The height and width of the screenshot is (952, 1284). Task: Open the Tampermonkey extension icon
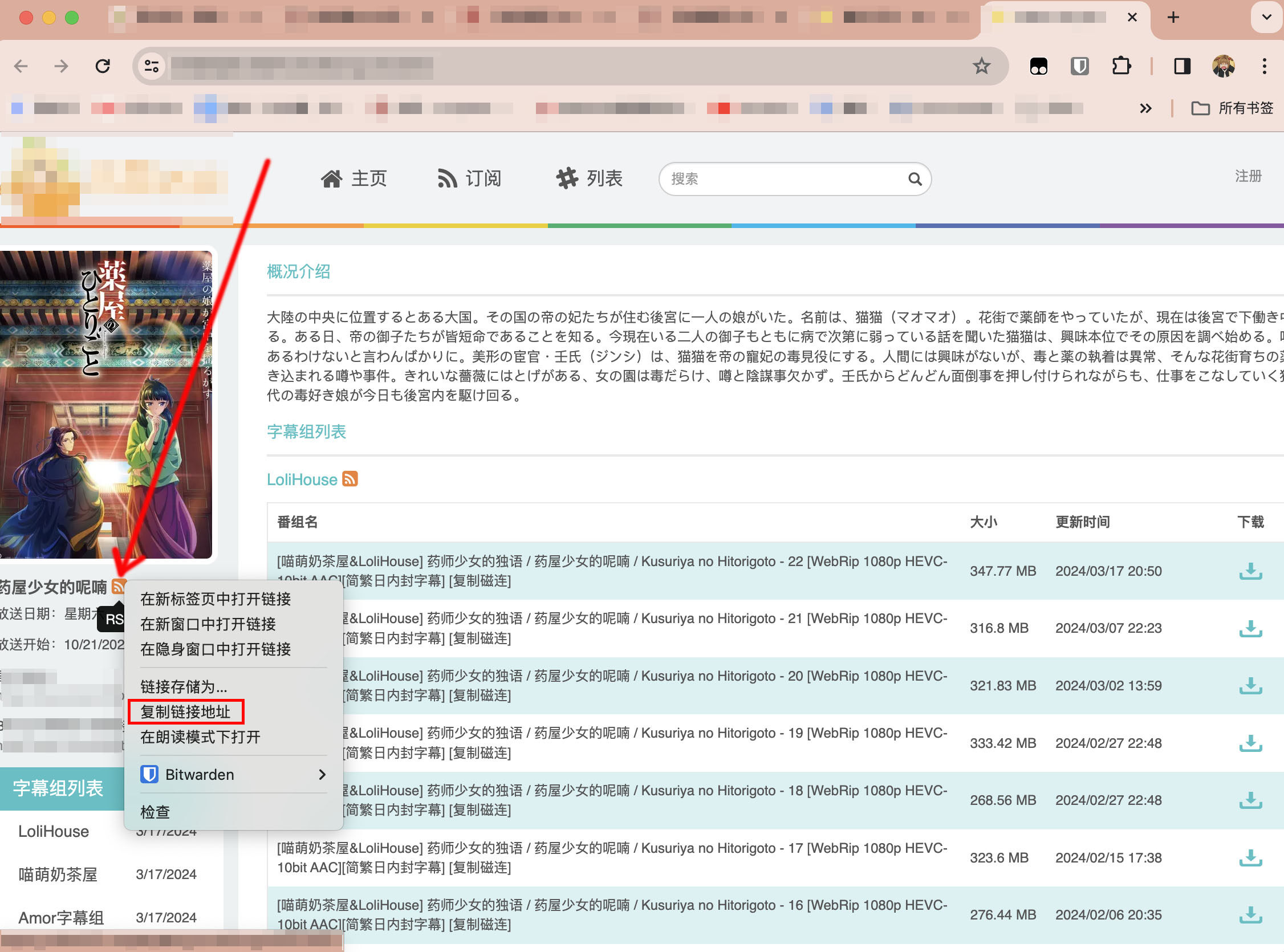click(1038, 66)
